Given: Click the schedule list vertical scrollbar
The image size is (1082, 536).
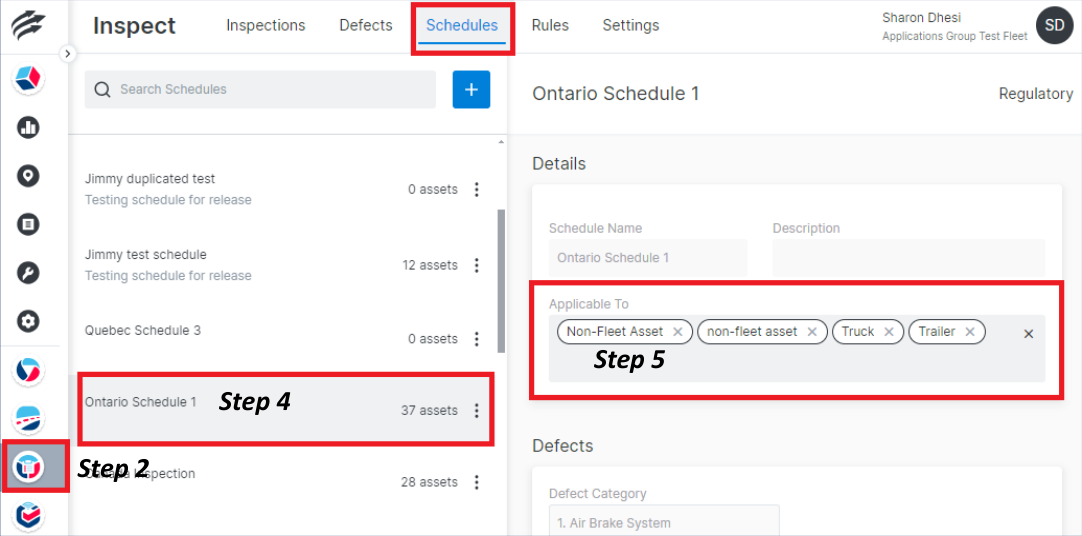Looking at the screenshot, I should tap(501, 280).
